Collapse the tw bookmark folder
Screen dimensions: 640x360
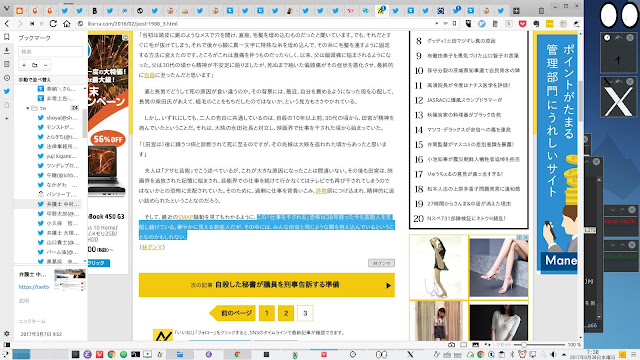pyautogui.click(x=28, y=108)
